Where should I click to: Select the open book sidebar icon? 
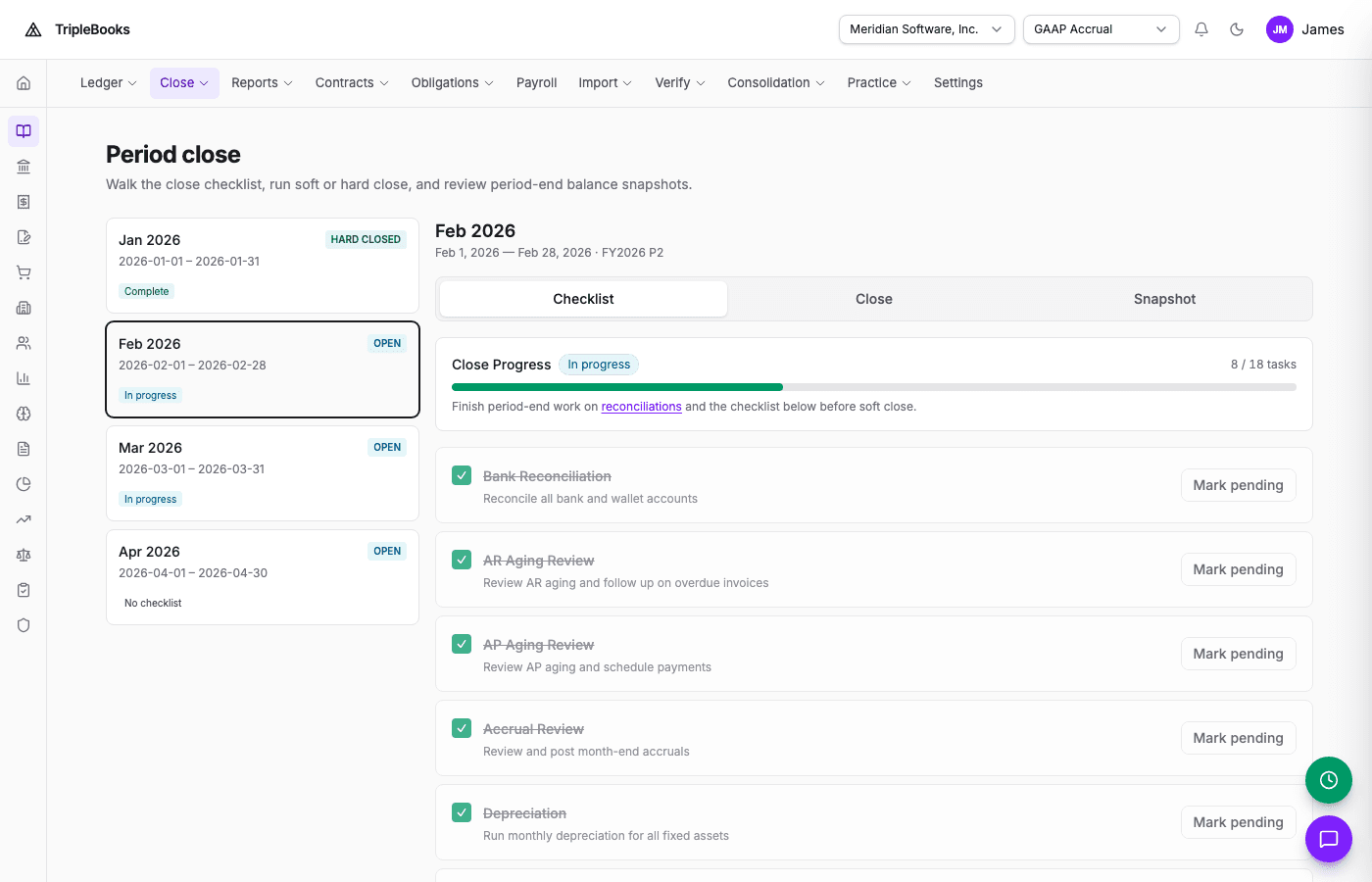24,131
